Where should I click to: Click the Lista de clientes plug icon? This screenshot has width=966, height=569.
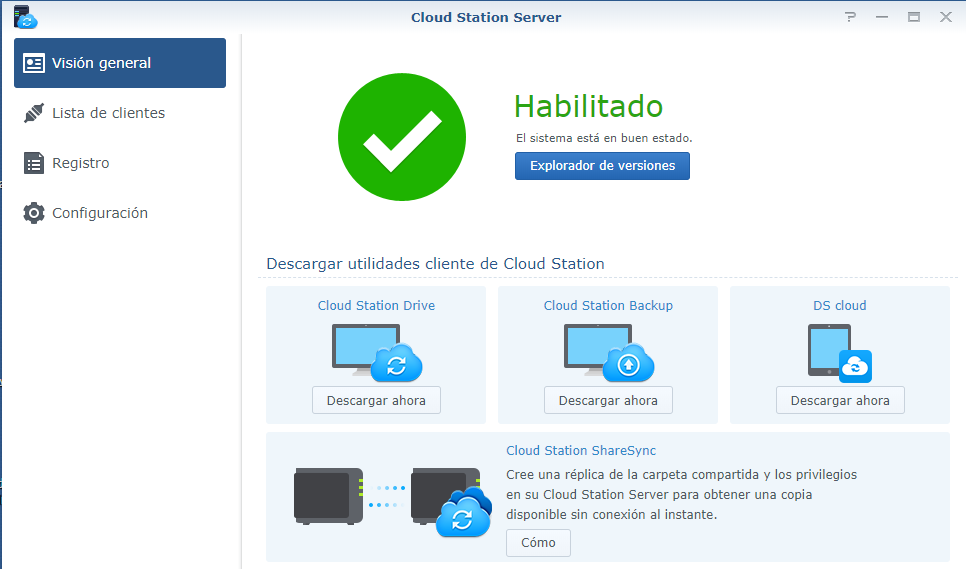click(34, 113)
